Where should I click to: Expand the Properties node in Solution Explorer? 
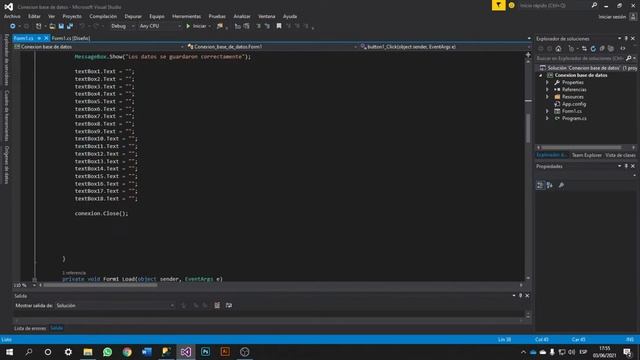point(547,82)
